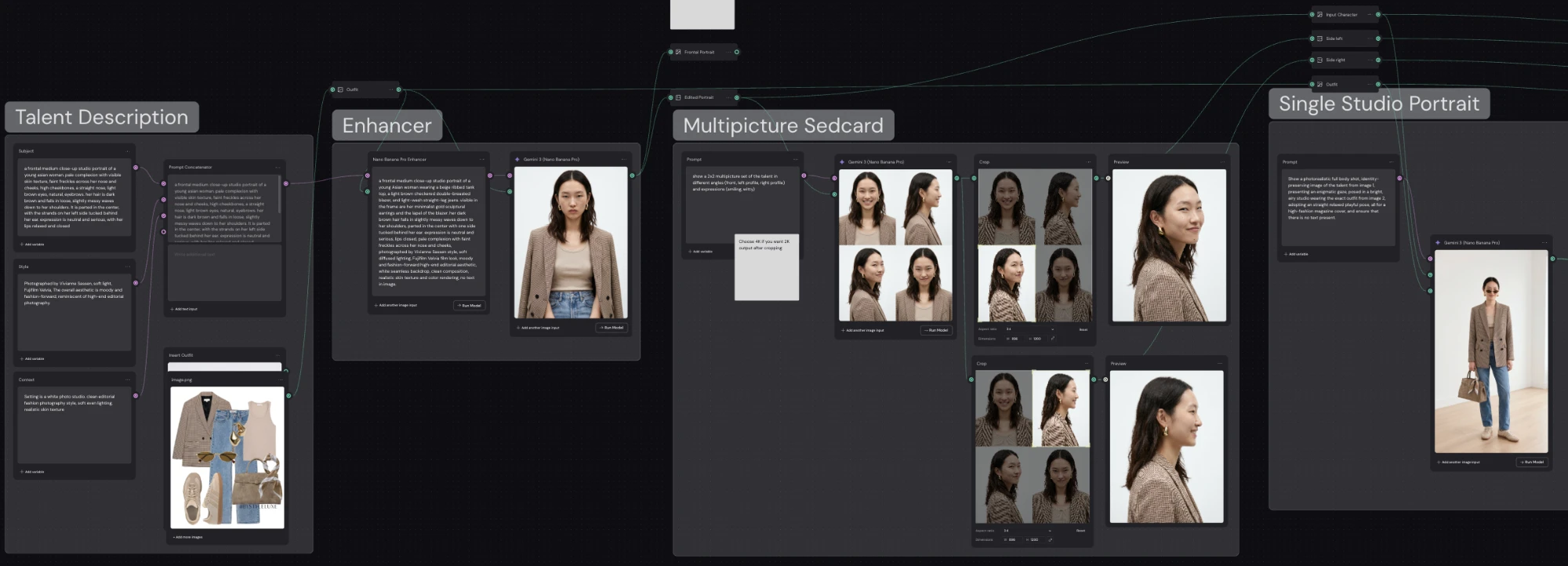This screenshot has height=566, width=1568.
Task: Click the green output port of Frontal Portrait
Action: [736, 53]
